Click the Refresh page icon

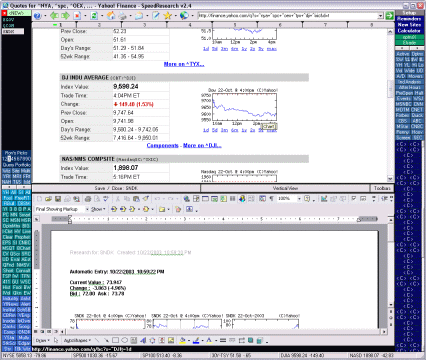coord(94,15)
